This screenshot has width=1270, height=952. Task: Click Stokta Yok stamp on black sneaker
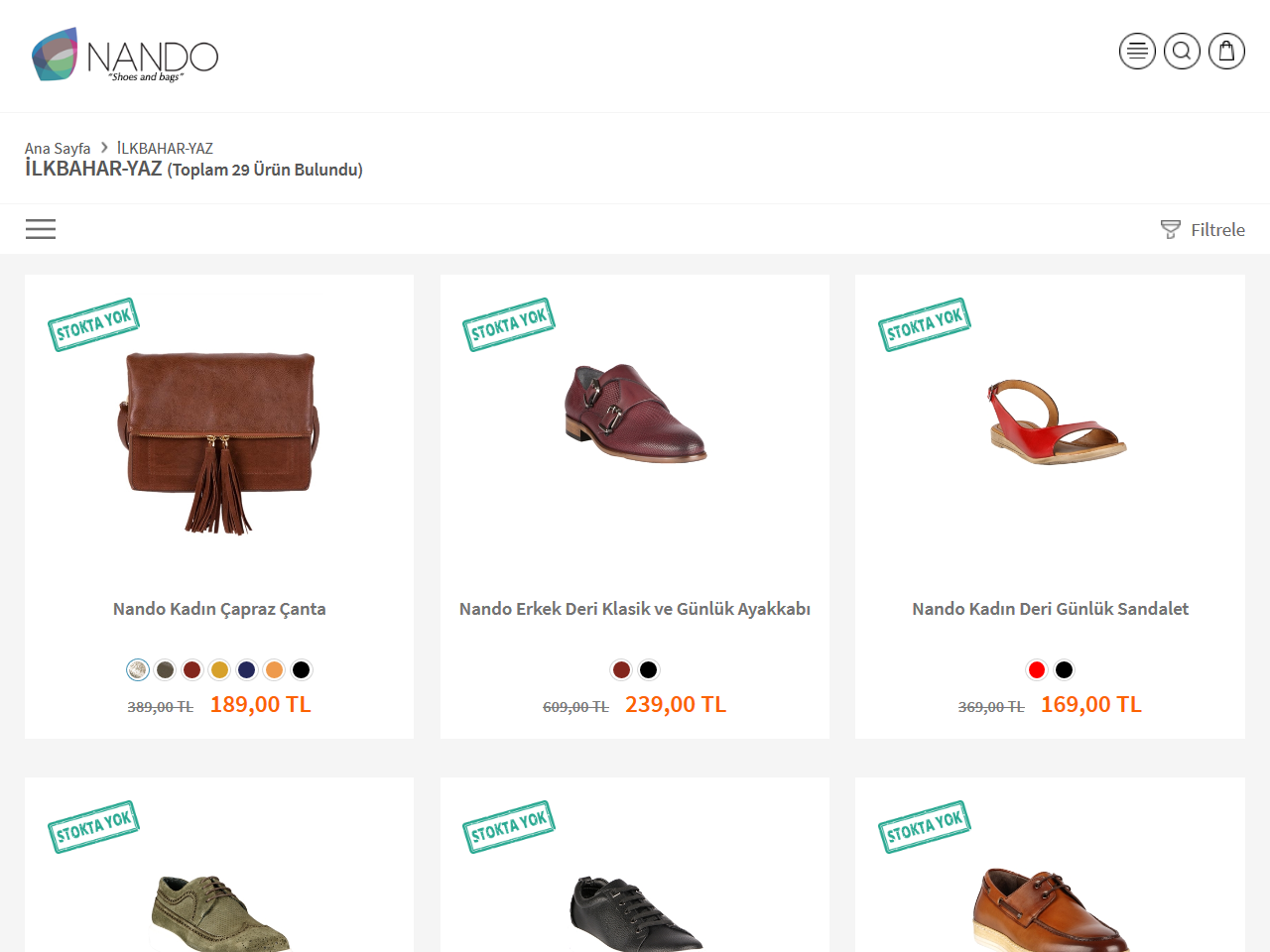point(508,826)
